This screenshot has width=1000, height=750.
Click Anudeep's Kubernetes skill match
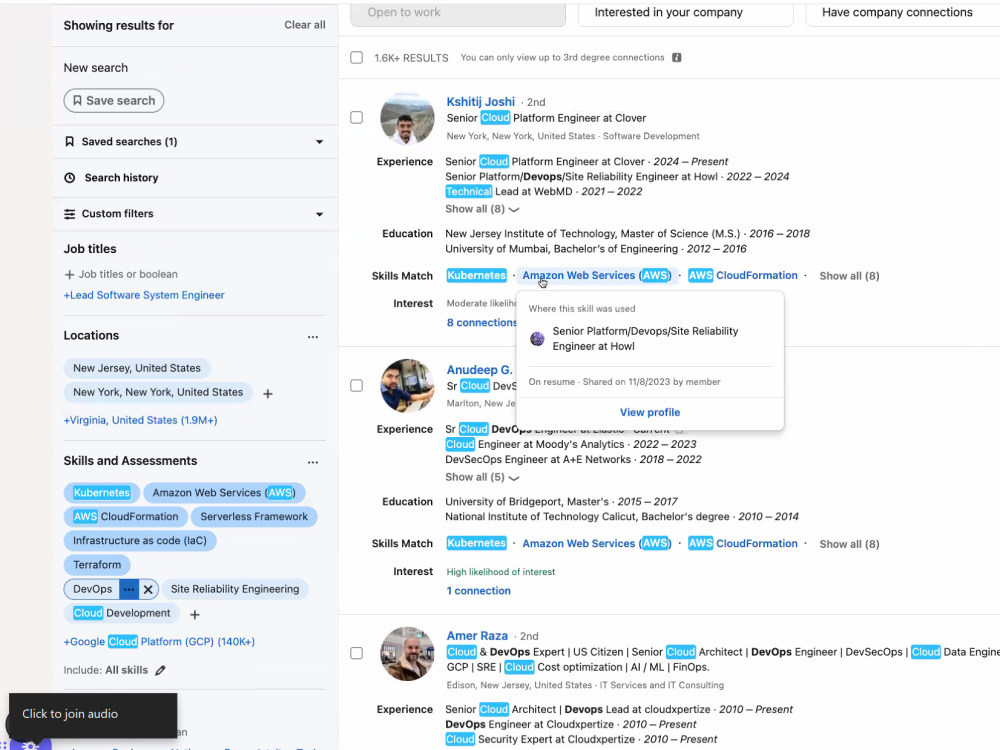point(476,543)
